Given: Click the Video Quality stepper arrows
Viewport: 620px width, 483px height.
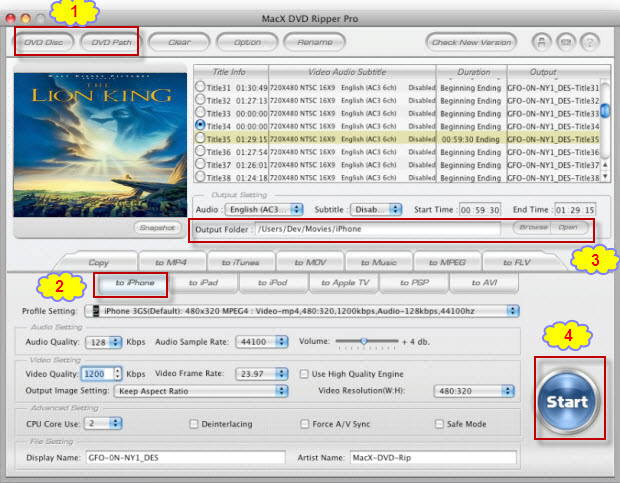Looking at the screenshot, I should click(117, 374).
